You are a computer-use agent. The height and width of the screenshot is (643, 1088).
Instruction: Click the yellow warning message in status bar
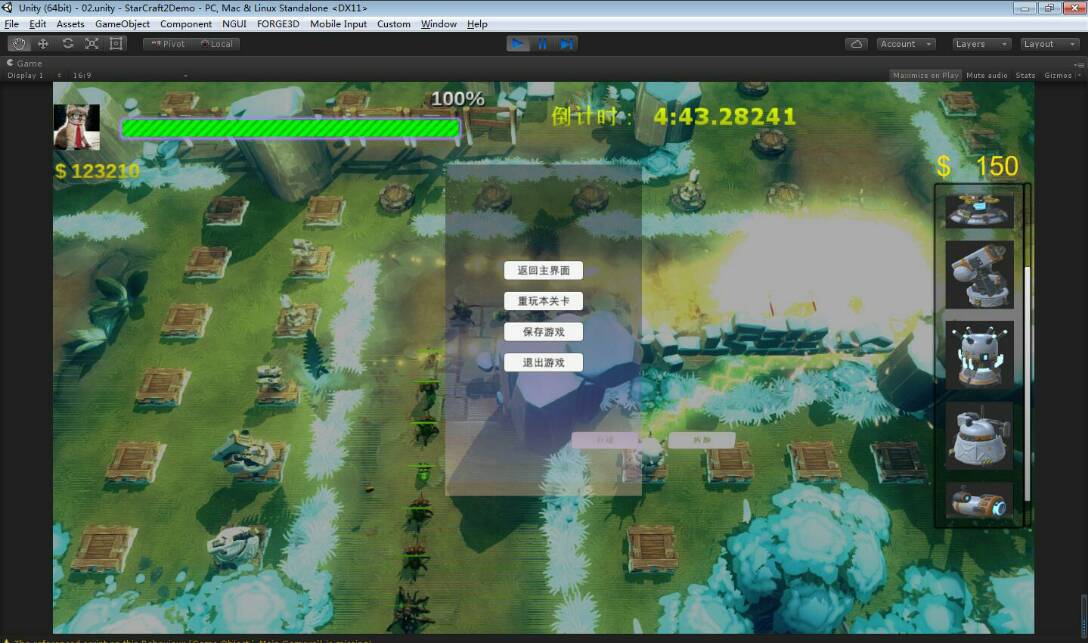187,640
